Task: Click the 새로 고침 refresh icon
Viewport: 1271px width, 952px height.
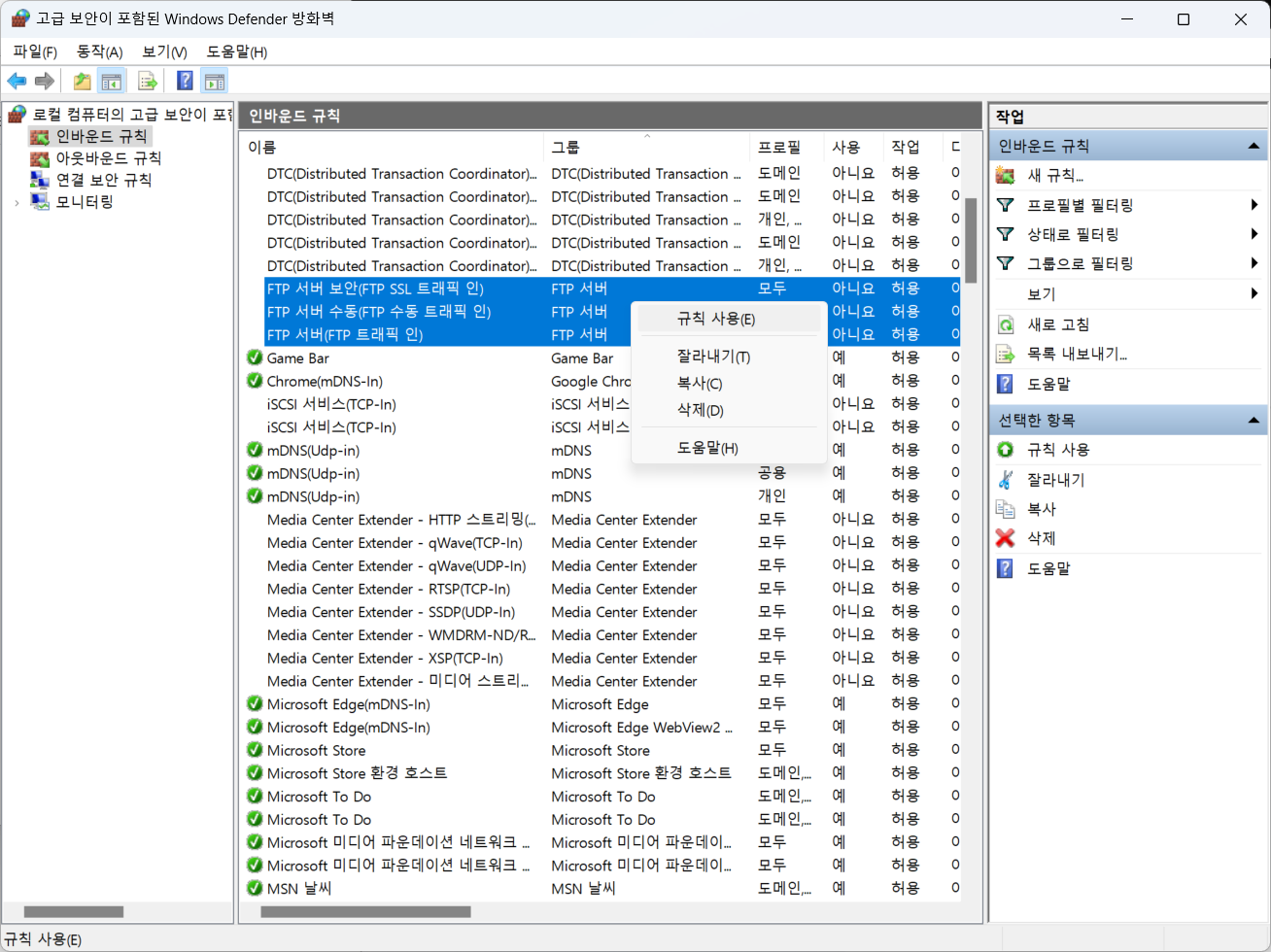Action: point(1006,324)
